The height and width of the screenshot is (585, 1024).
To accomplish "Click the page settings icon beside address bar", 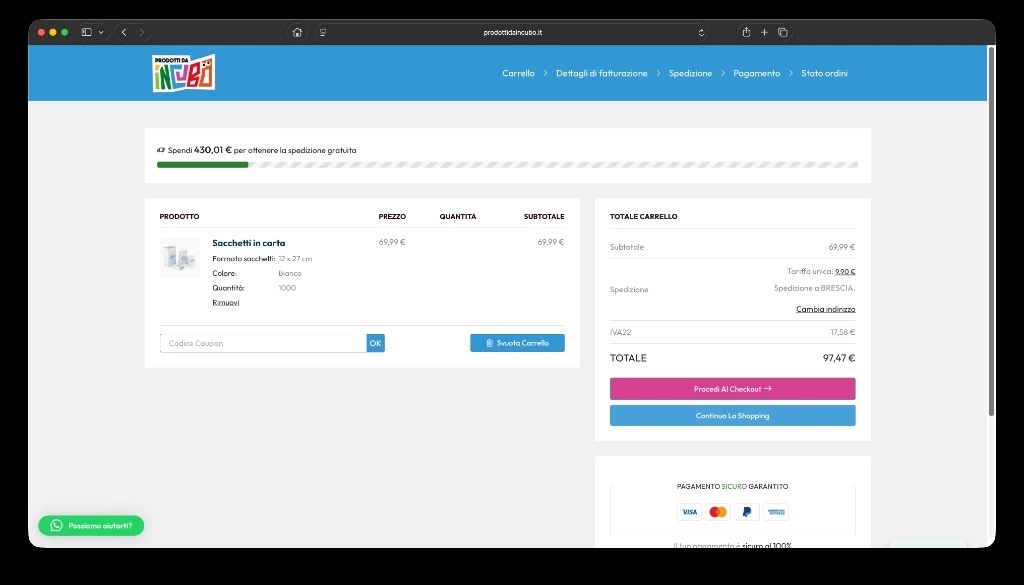I will pyautogui.click(x=323, y=32).
